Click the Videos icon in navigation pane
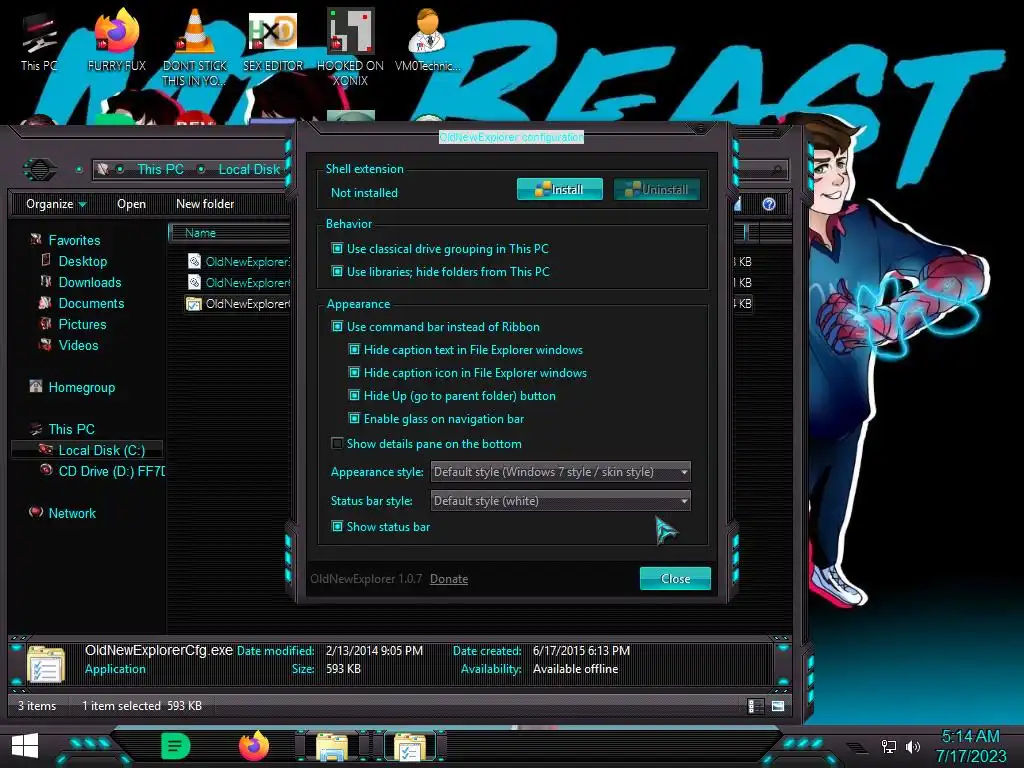The height and width of the screenshot is (768, 1024). (x=46, y=344)
